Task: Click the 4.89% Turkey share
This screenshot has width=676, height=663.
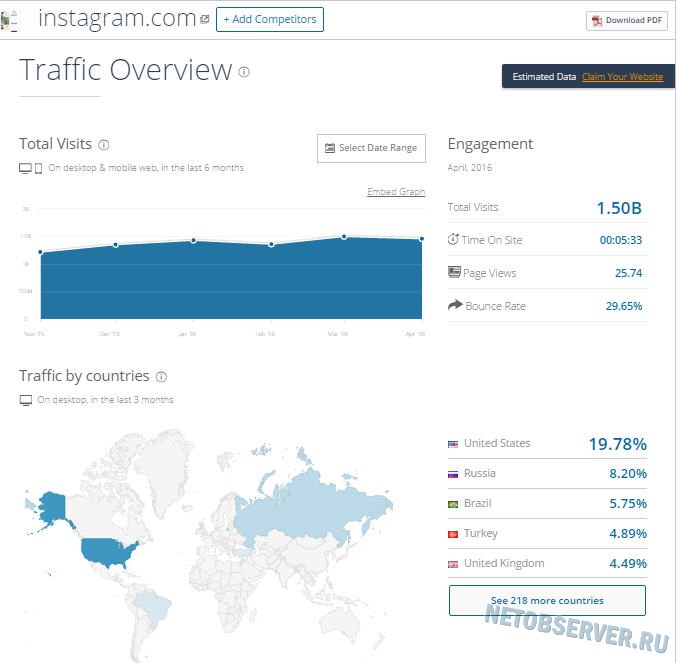Action: coord(628,534)
